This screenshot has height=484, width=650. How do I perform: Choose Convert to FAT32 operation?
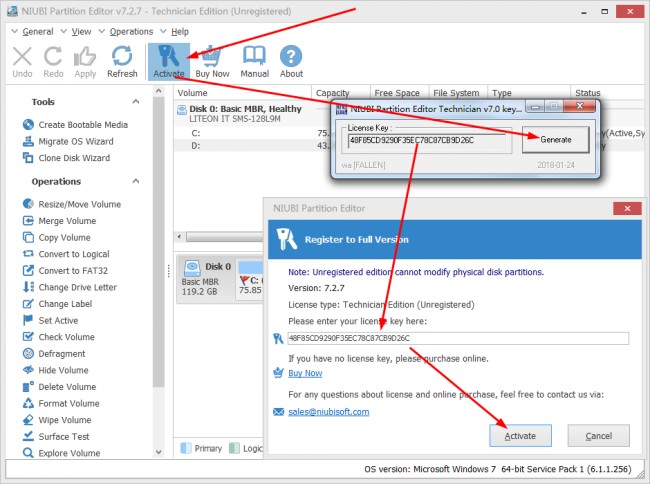[x=65, y=271]
